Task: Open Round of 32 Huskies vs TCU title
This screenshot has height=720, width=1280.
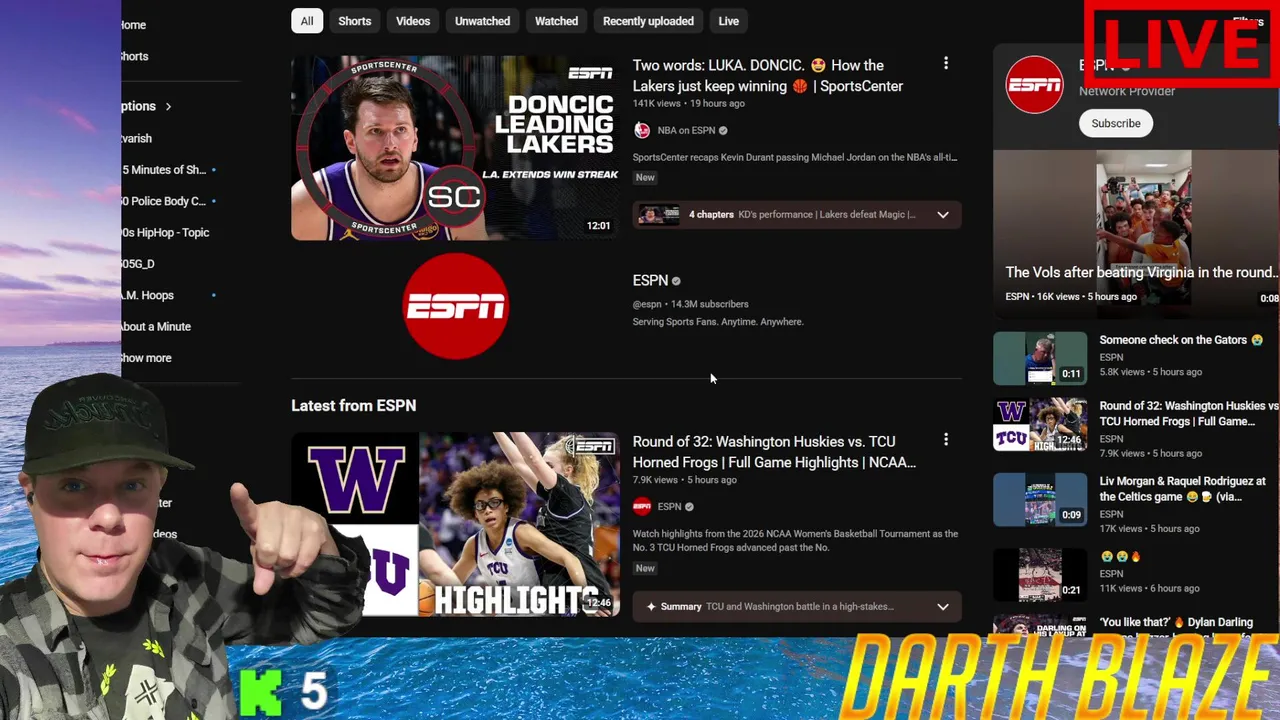Action: (774, 452)
